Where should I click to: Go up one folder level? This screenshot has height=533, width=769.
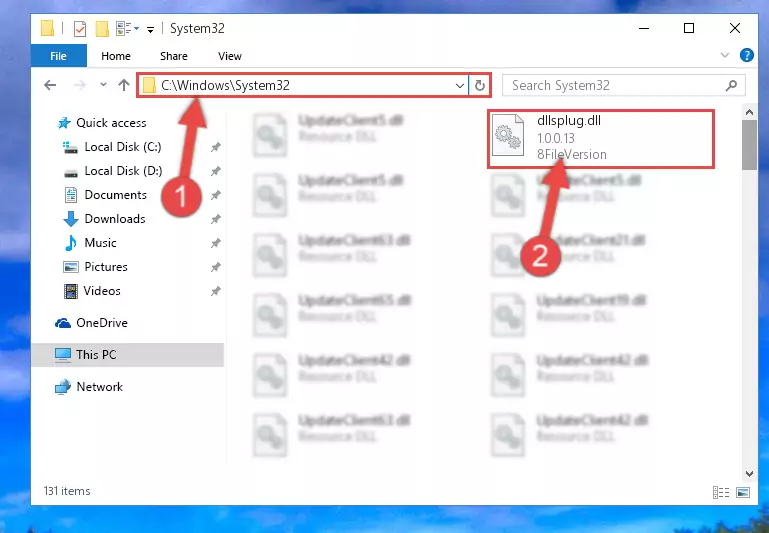pyautogui.click(x=124, y=85)
